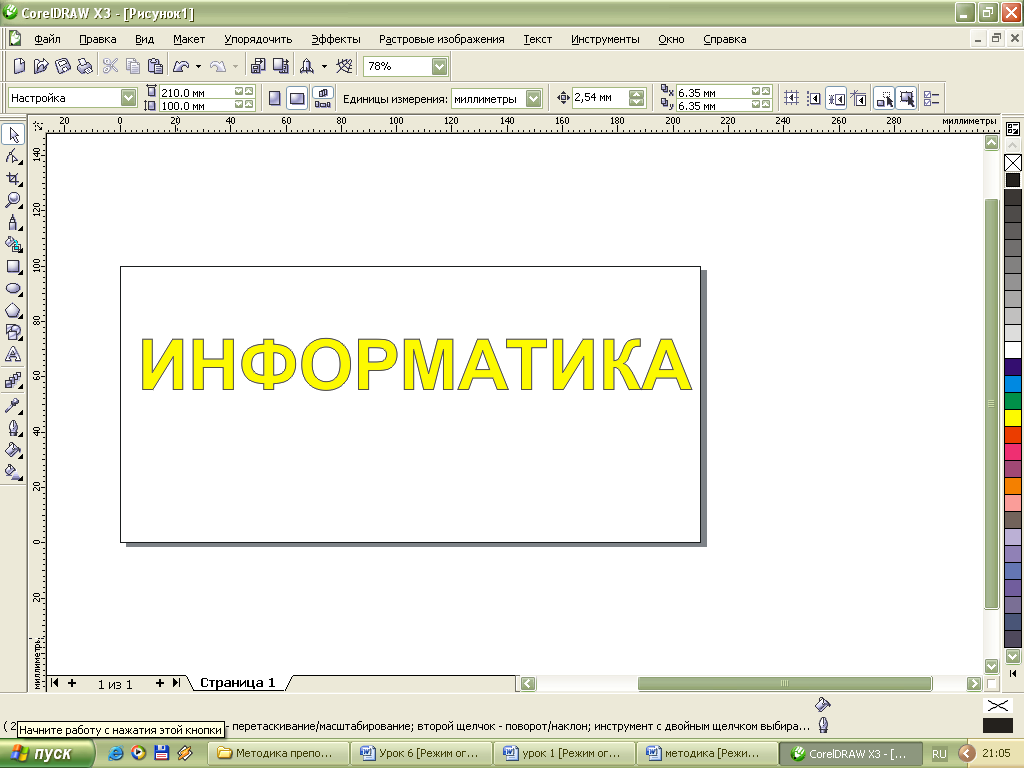Open the Эффекты menu

pyautogui.click(x=336, y=39)
